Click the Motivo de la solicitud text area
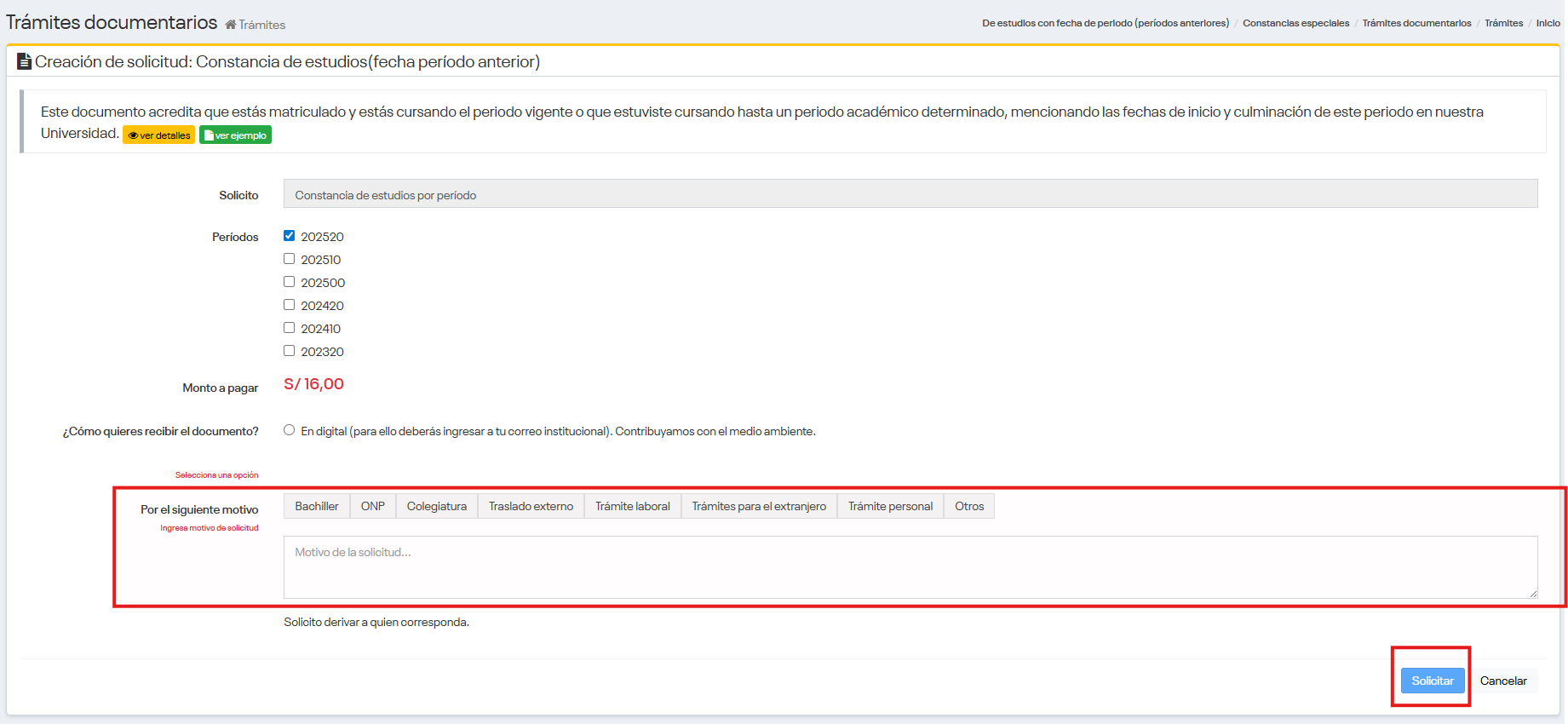 (x=910, y=567)
